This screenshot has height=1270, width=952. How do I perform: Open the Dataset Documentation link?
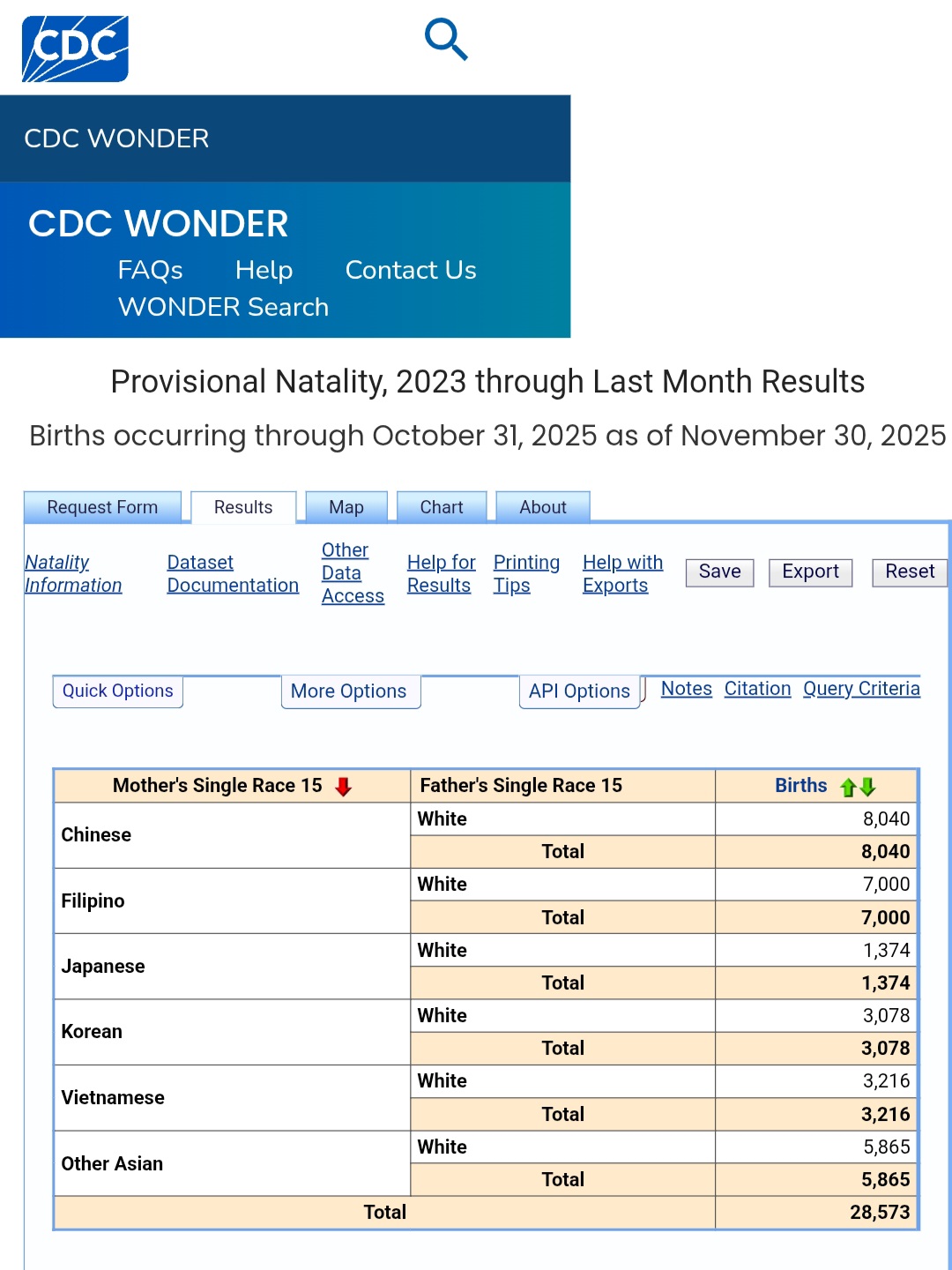233,574
